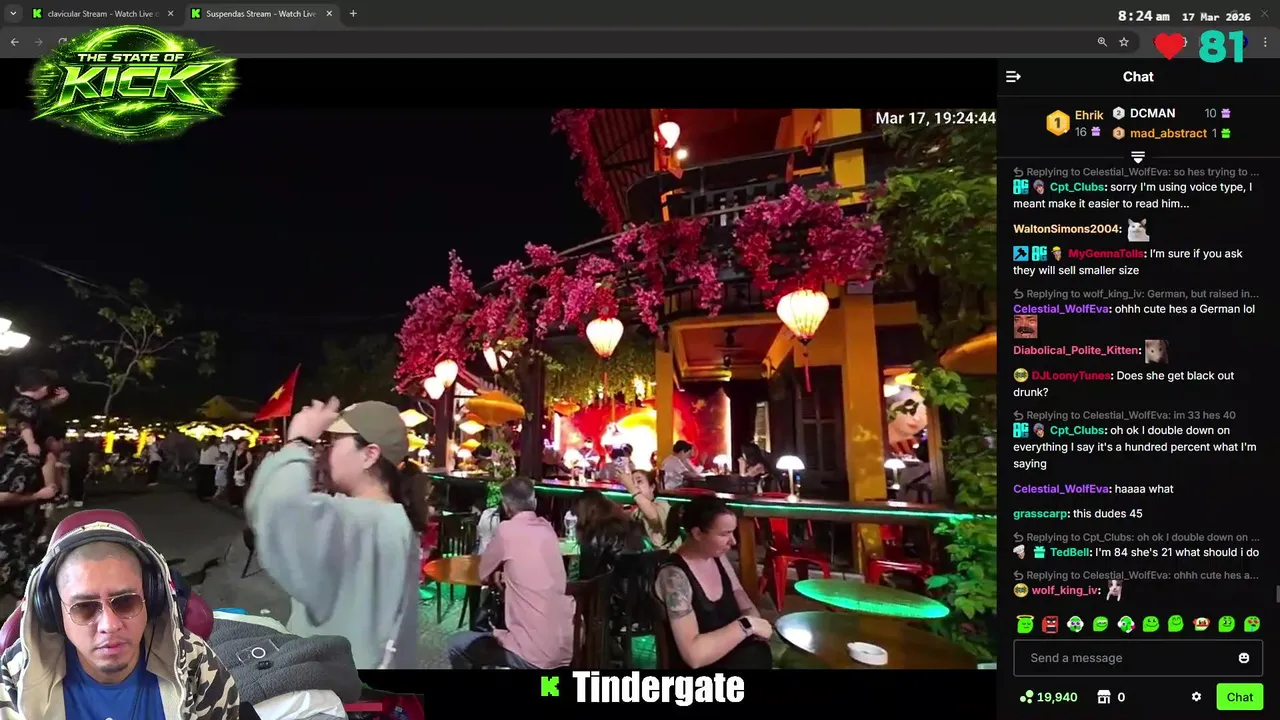
Task: Open channel points balance 19,940
Action: click(1048, 697)
